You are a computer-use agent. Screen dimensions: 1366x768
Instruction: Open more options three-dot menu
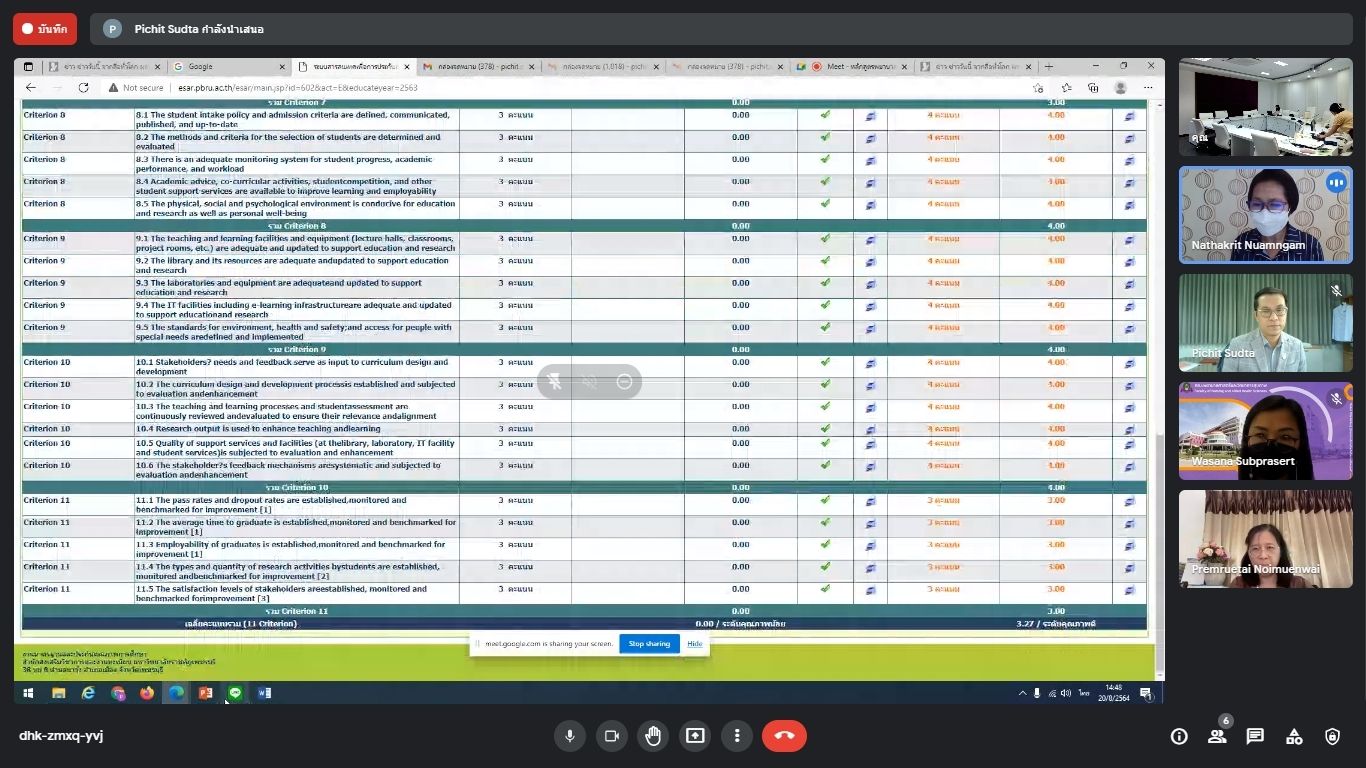click(737, 736)
